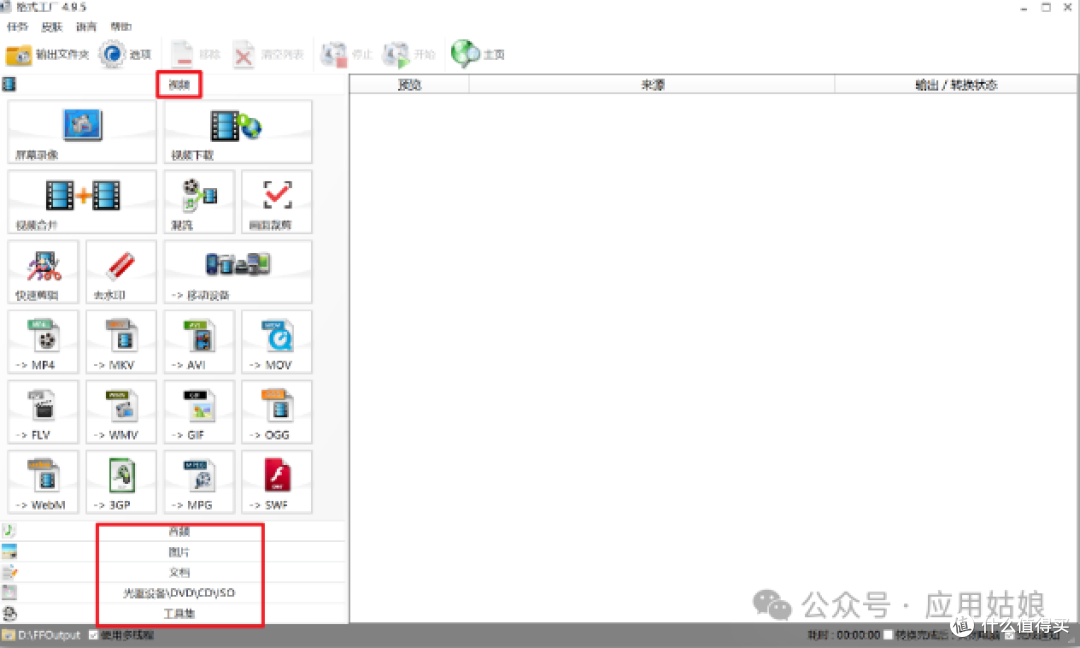Choose the convert to MKV tile
The height and width of the screenshot is (648, 1080).
(x=121, y=342)
